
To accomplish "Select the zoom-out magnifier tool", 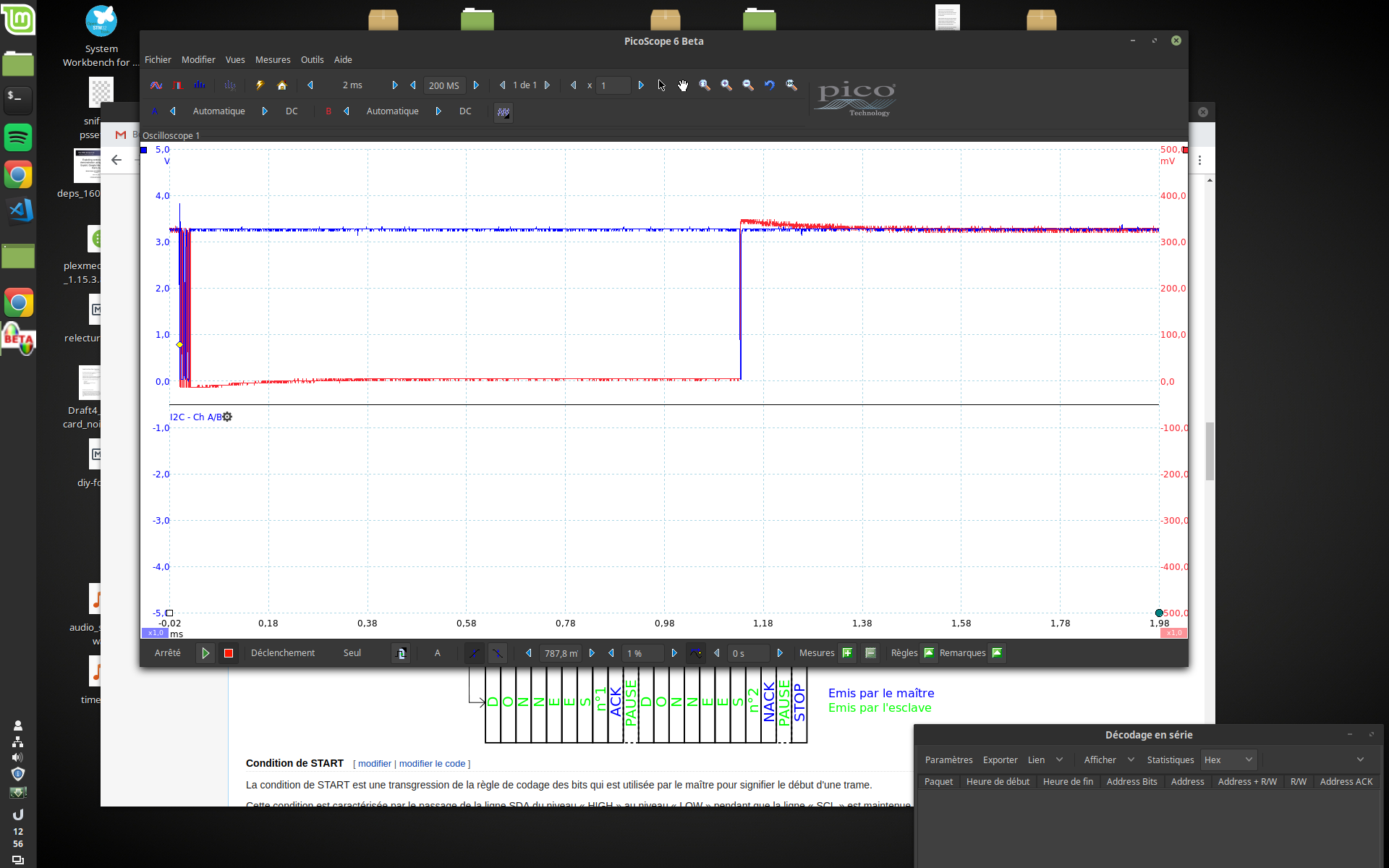I will (x=748, y=85).
